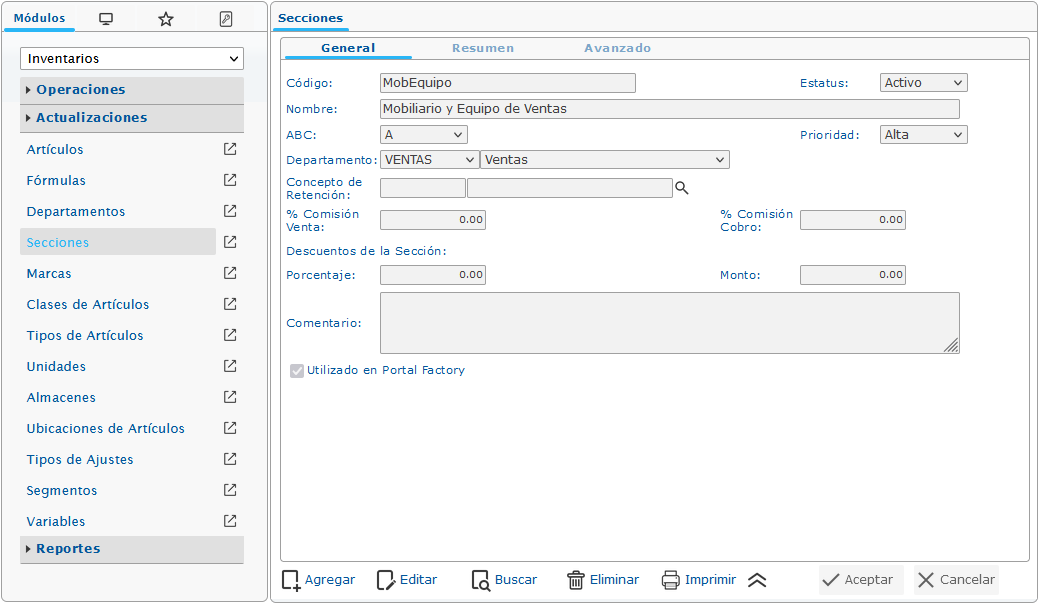Open the Marcas link
This screenshot has height=603, width=1038.
click(49, 274)
